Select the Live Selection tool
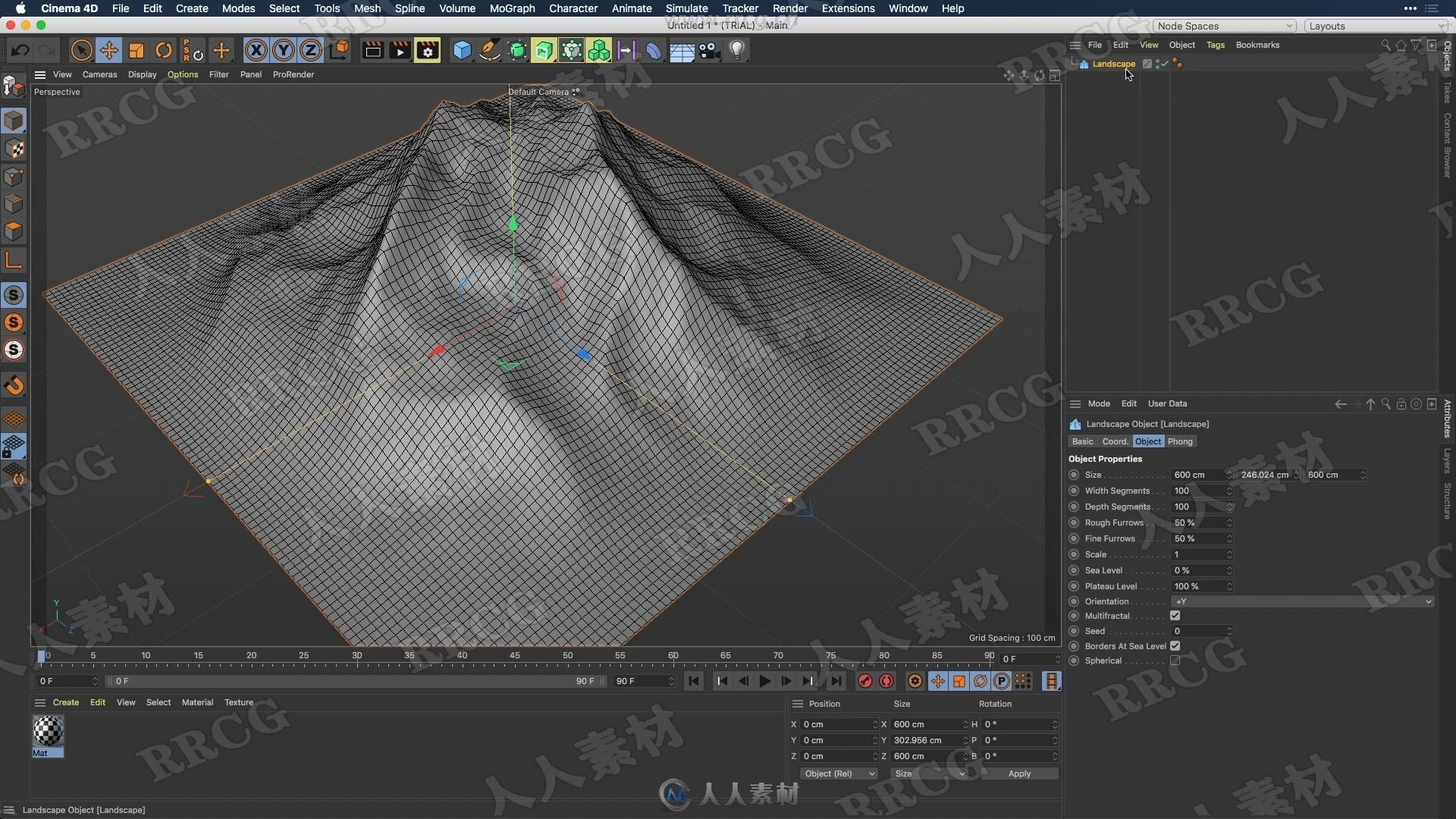This screenshot has width=1456, height=819. tap(81, 51)
